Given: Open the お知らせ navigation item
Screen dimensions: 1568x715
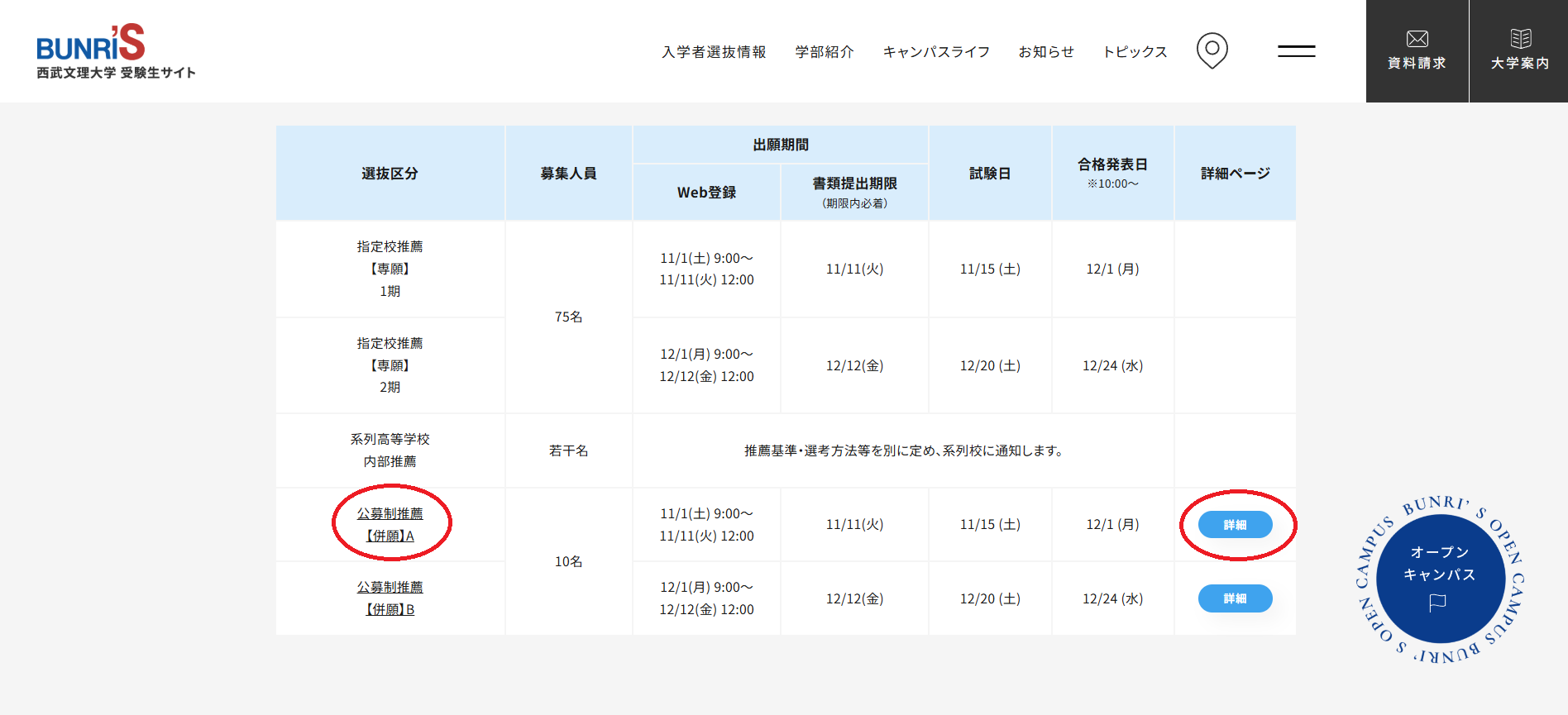Looking at the screenshot, I should coord(1046,52).
